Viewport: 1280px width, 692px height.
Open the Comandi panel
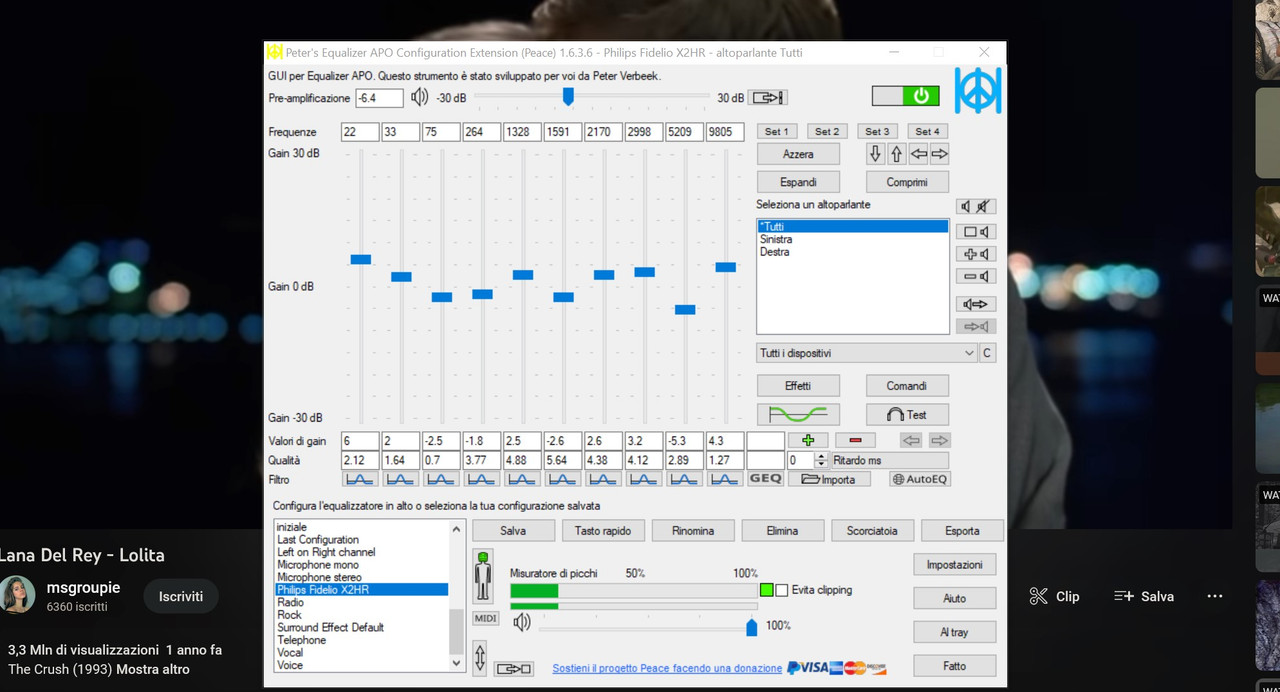907,386
